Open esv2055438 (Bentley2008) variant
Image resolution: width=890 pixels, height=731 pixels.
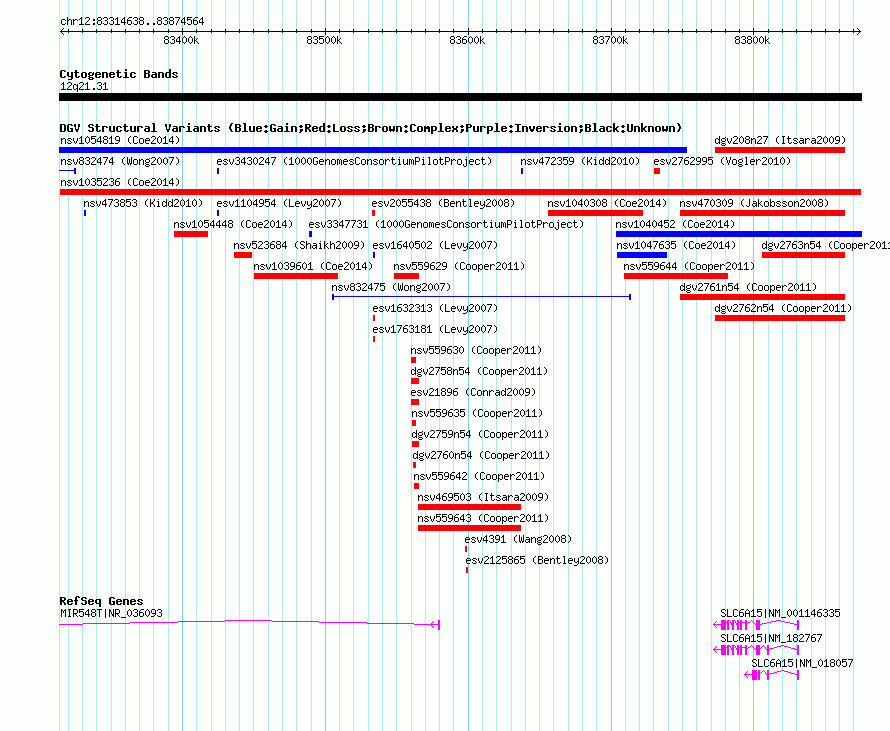click(443, 203)
